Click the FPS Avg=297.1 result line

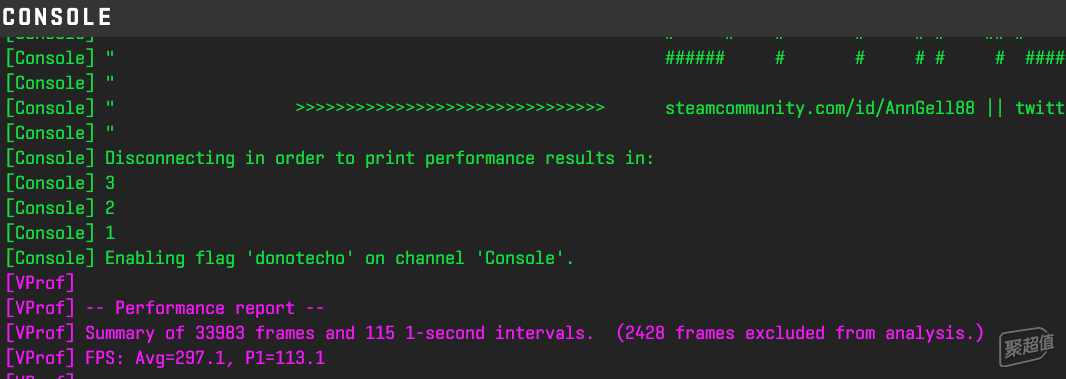[165, 358]
